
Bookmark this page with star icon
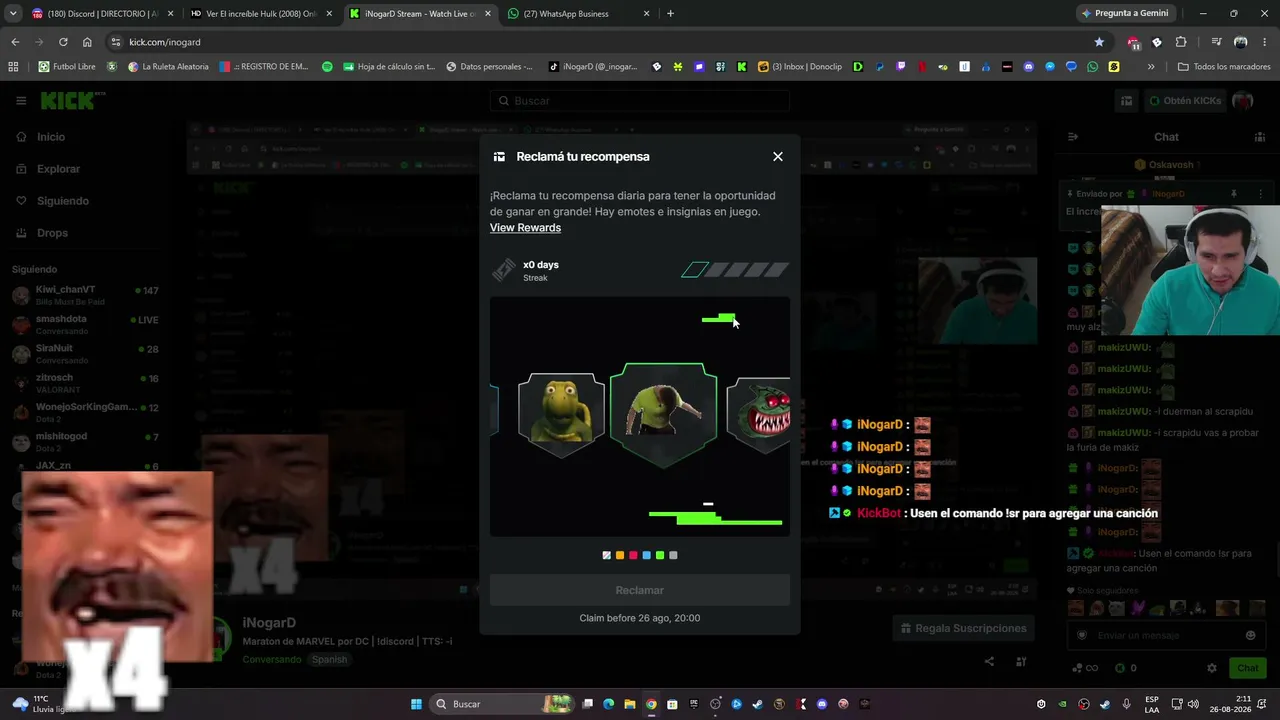1099,42
